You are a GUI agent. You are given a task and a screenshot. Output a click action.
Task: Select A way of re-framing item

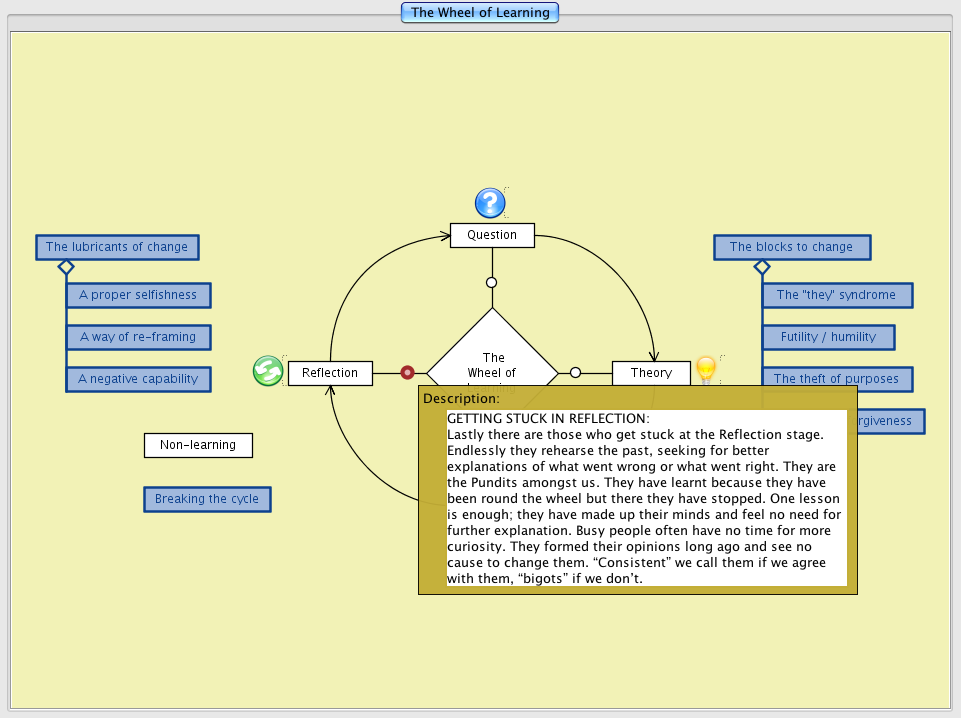tap(138, 337)
